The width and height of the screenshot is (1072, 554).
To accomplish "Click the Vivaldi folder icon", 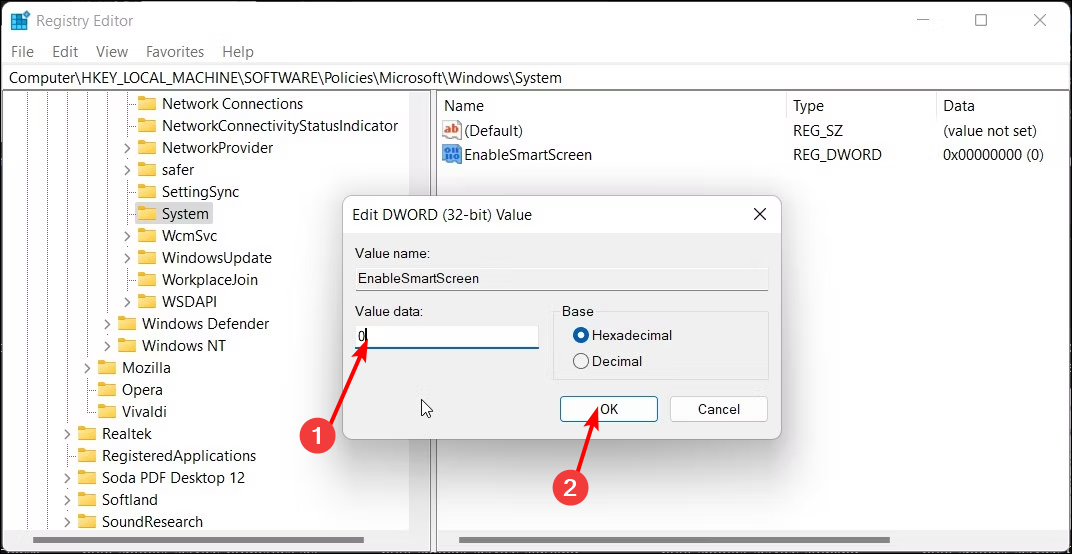I will click(107, 412).
